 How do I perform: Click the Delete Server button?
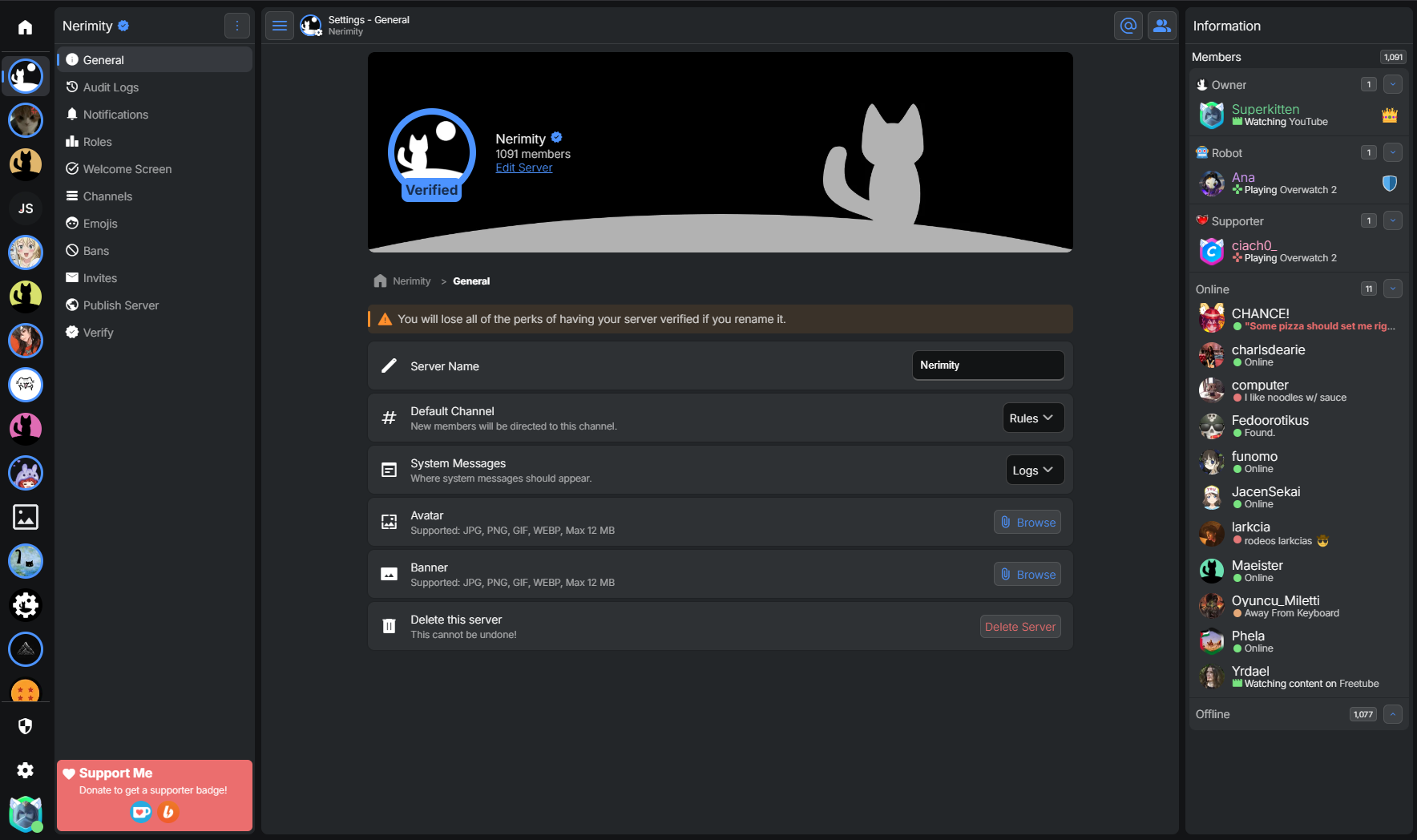[x=1019, y=627]
